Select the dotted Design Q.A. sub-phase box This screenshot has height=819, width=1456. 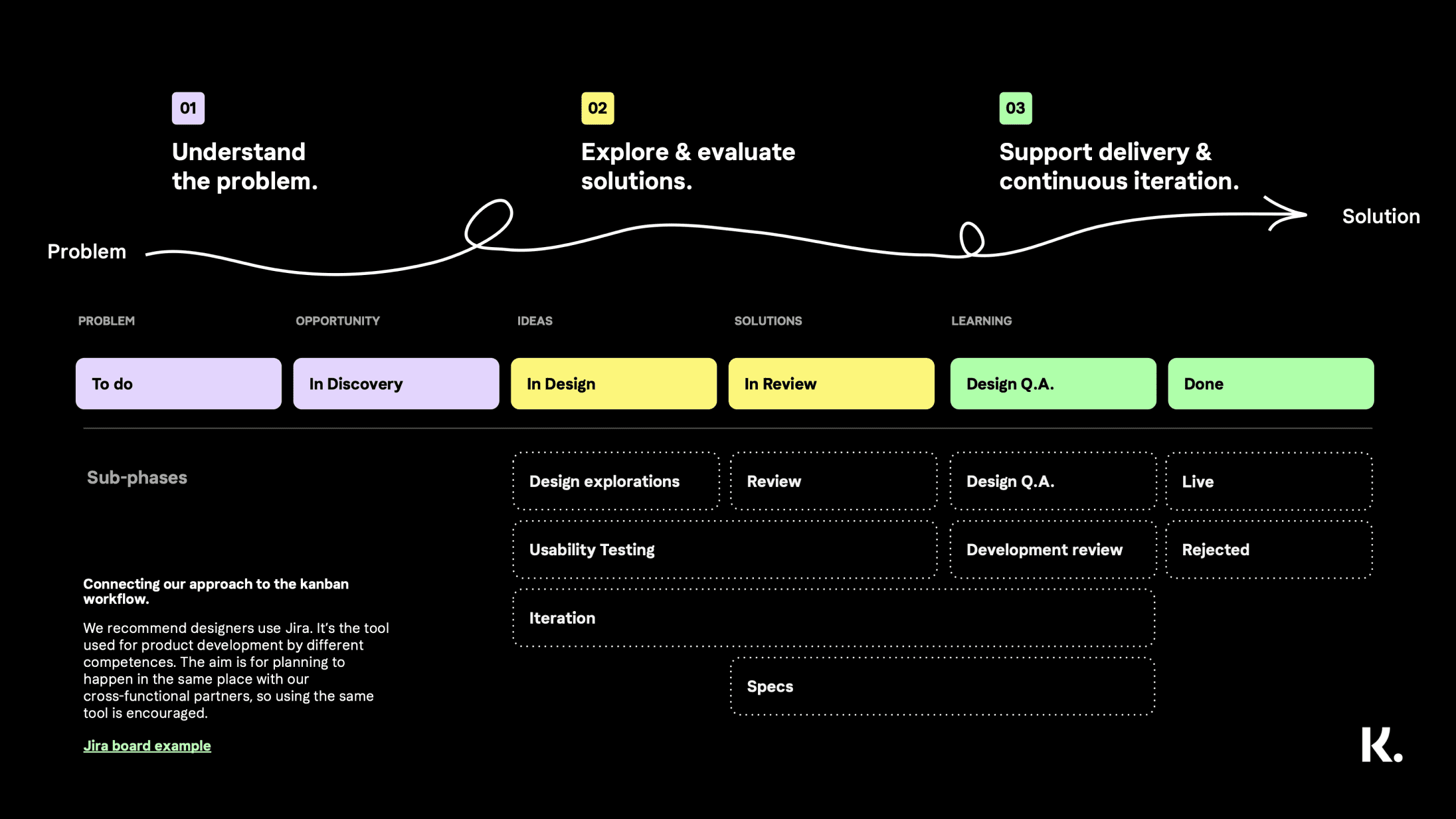(x=1053, y=481)
